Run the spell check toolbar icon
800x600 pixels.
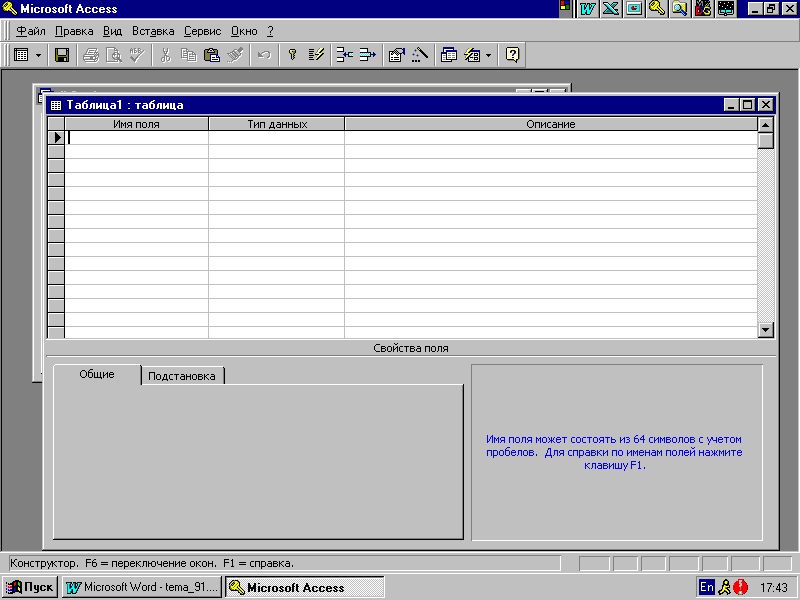tap(137, 55)
